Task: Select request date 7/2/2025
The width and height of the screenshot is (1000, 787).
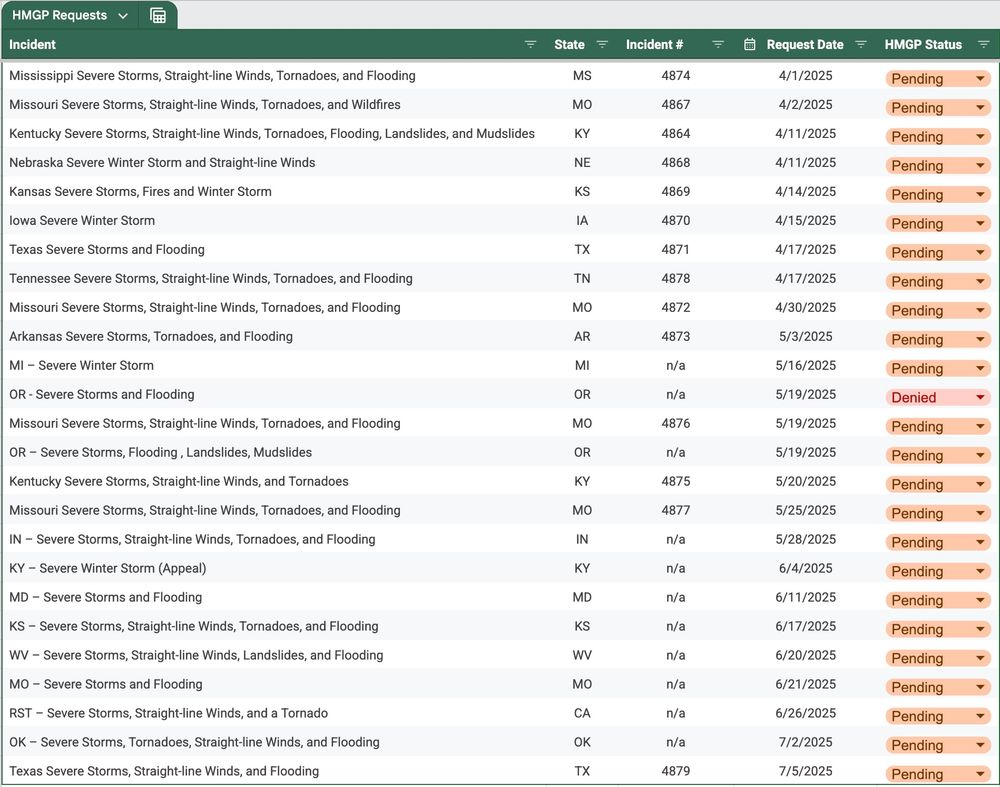Action: click(805, 742)
